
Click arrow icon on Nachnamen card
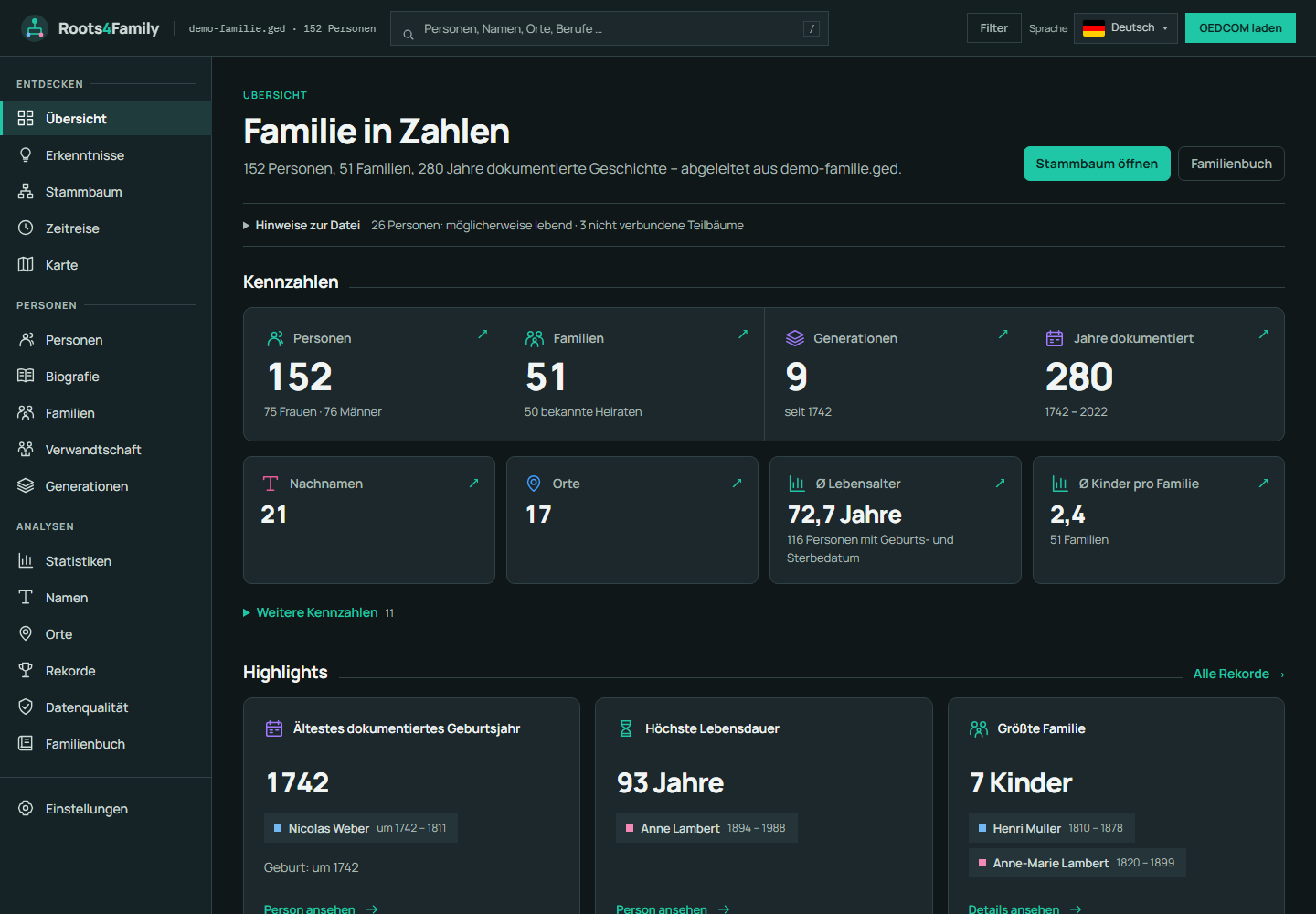coord(473,484)
